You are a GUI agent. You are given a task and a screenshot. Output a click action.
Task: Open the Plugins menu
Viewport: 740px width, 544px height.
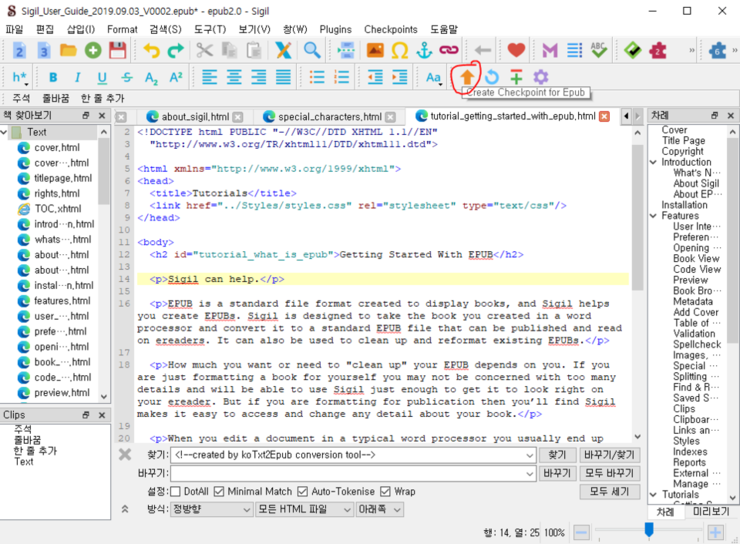(336, 29)
